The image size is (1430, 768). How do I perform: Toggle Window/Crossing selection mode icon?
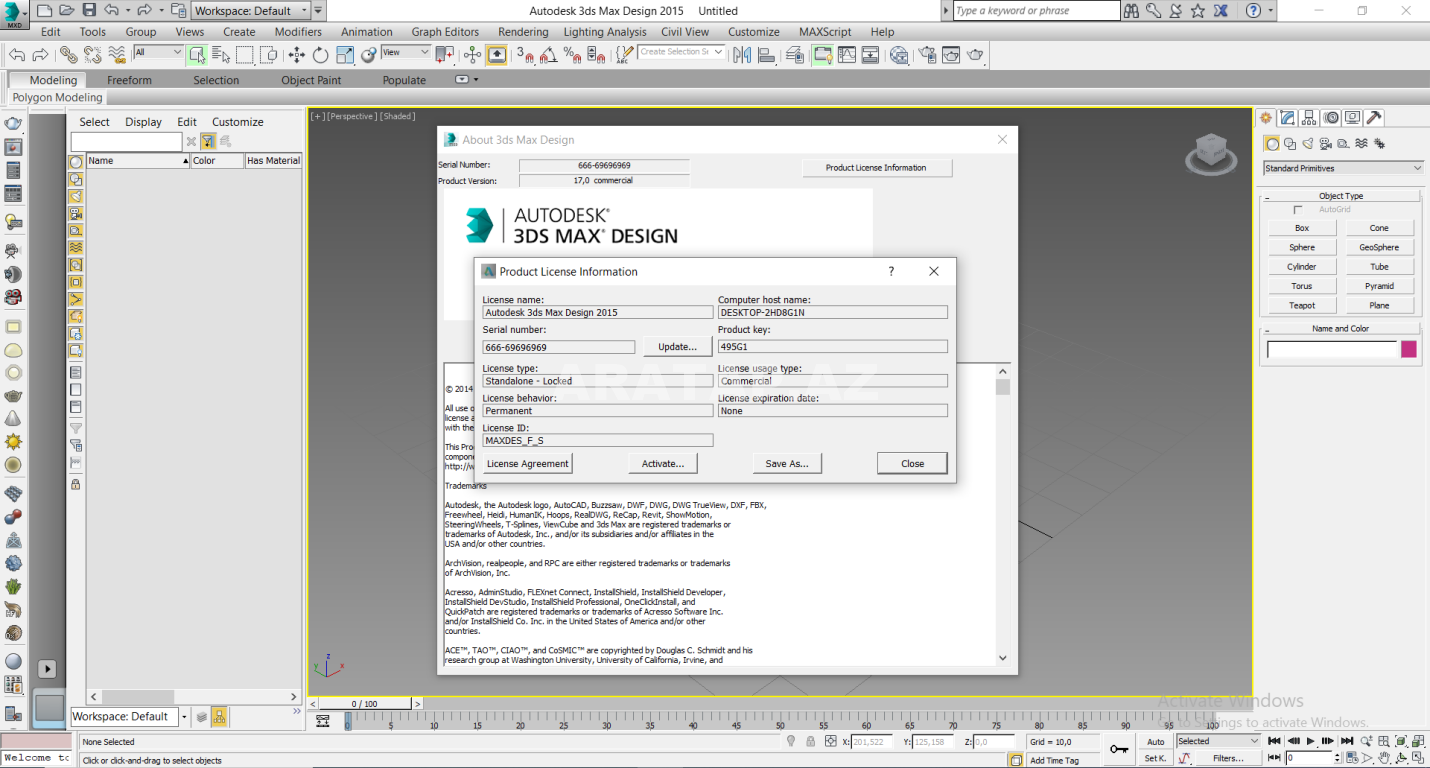(x=269, y=54)
